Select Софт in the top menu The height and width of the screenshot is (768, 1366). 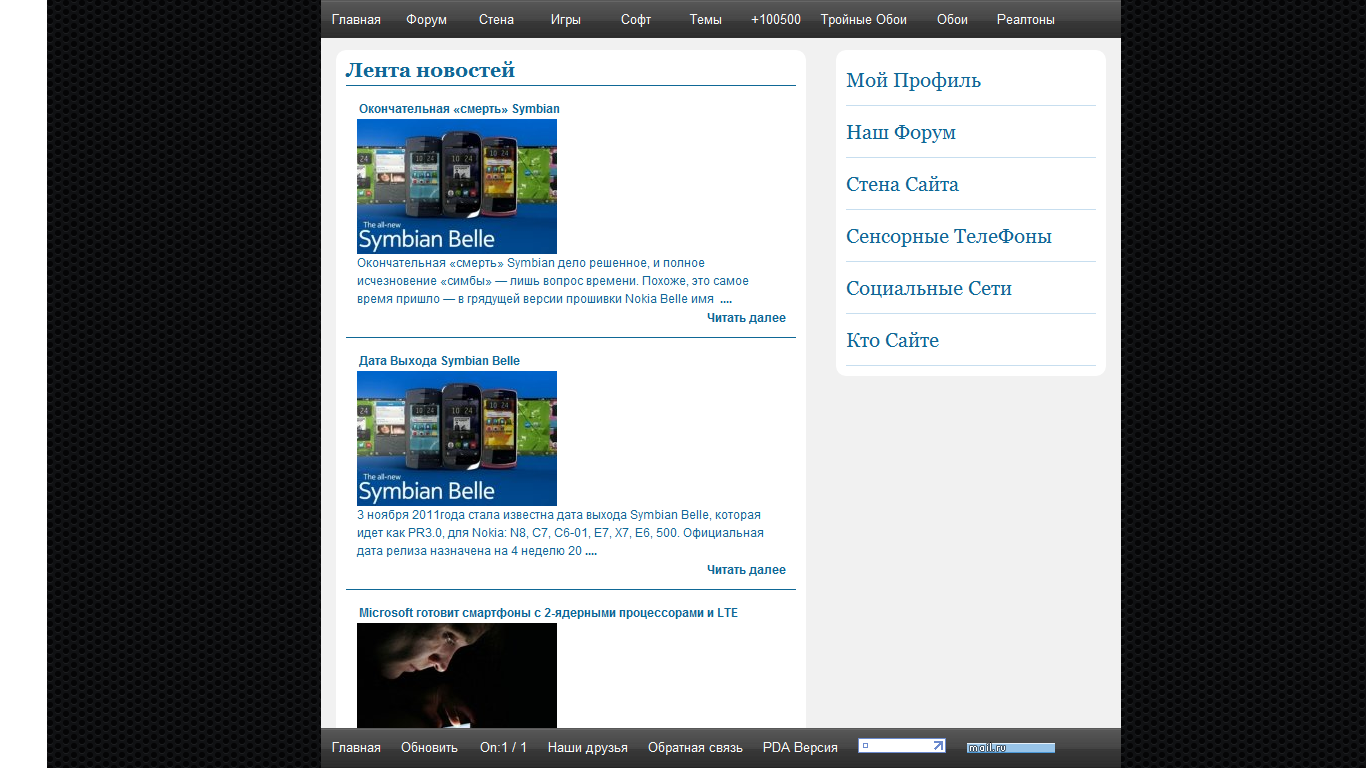pyautogui.click(x=636, y=19)
